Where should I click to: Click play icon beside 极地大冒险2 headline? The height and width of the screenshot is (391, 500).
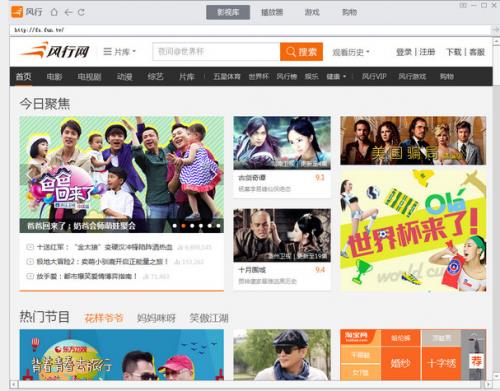[30, 262]
